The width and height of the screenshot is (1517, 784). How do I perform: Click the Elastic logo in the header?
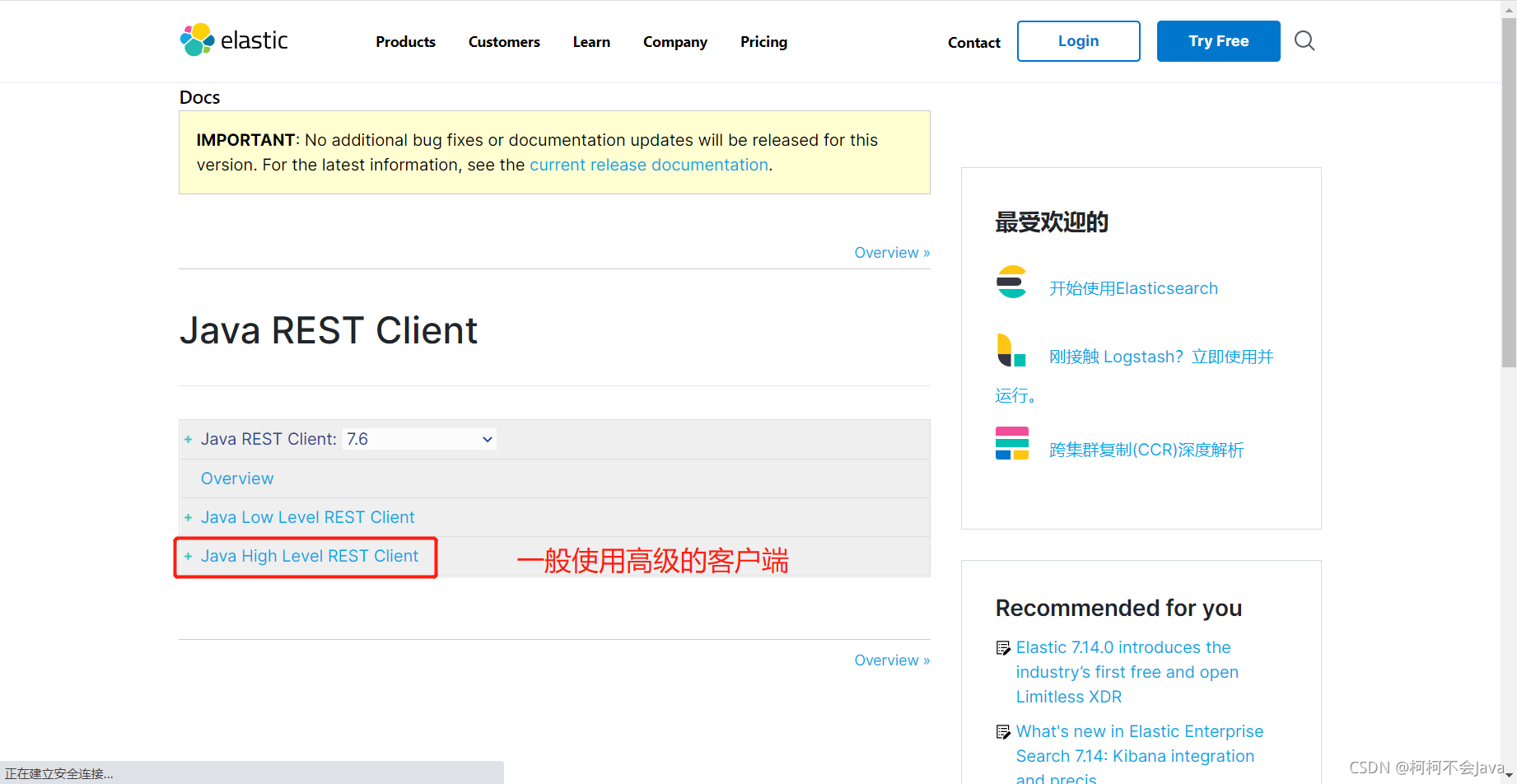[234, 40]
